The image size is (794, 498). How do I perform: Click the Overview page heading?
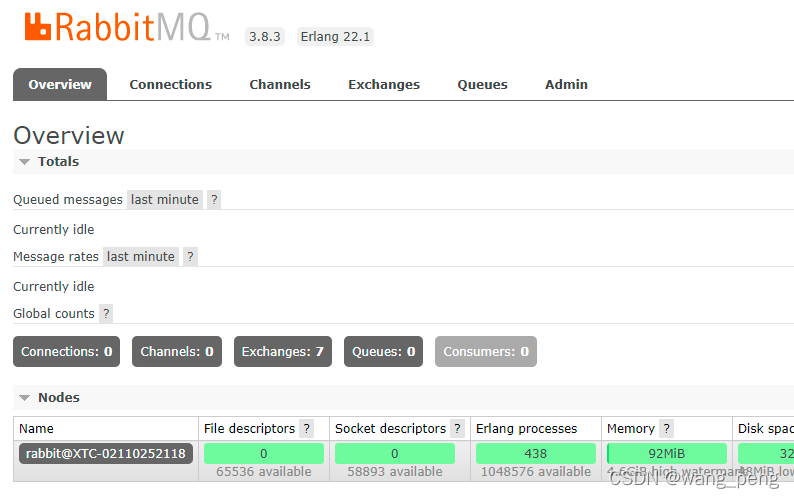pyautogui.click(x=69, y=135)
